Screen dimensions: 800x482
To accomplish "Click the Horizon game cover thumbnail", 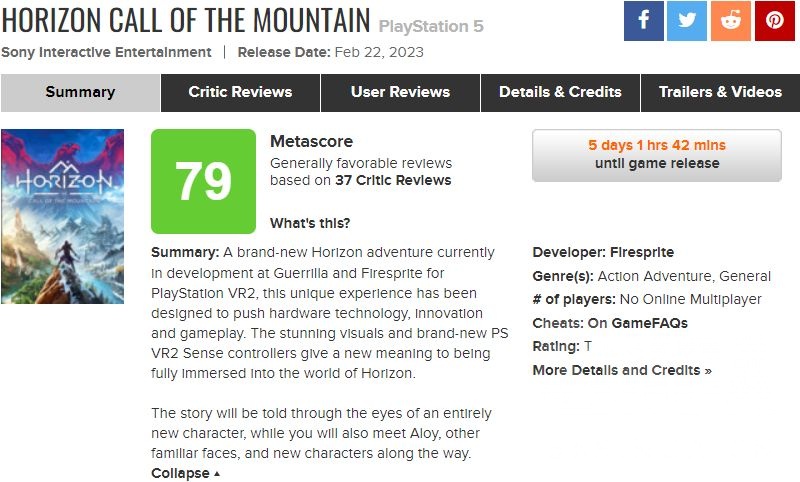I will tap(63, 216).
